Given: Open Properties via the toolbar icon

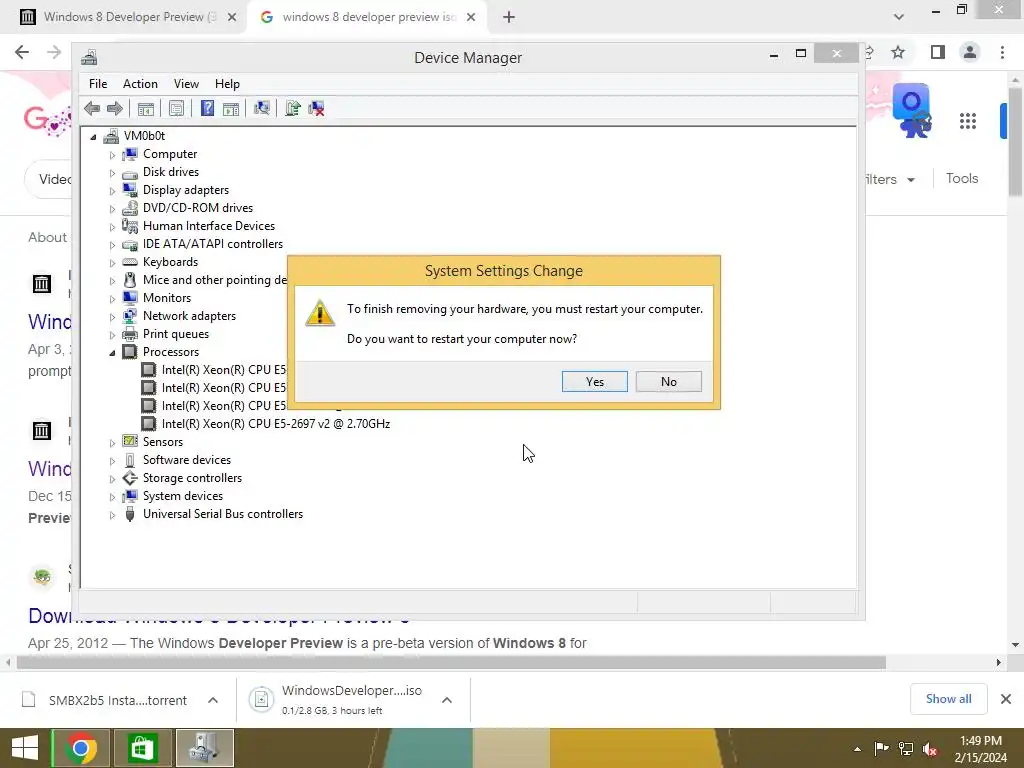Looking at the screenshot, I should [x=176, y=108].
